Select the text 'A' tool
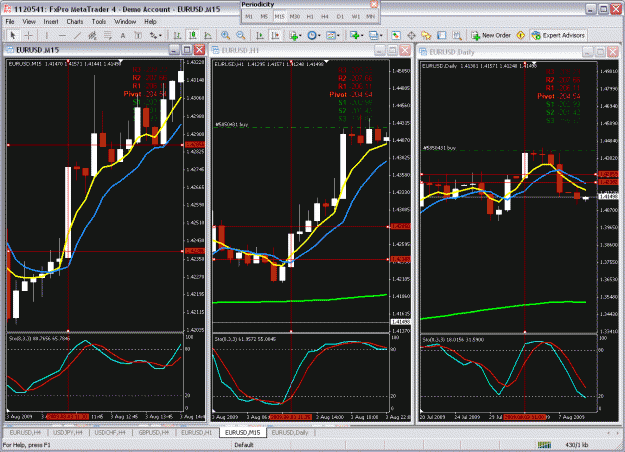Screen dimensions: 625x452 point(123,35)
